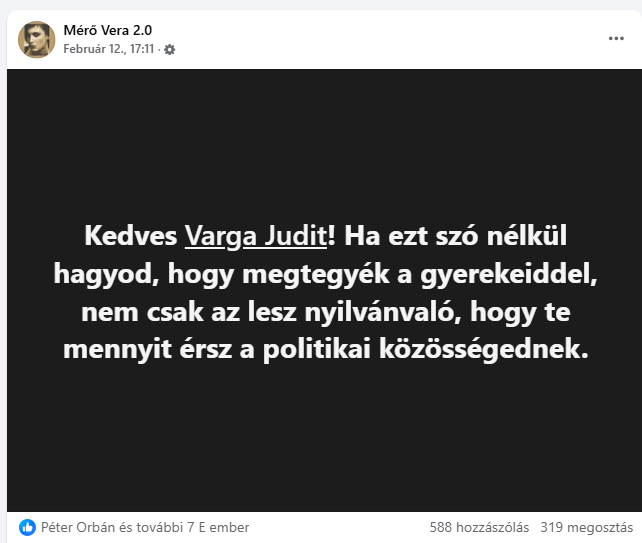Follow the tagged Varga Judit link
The image size is (642, 543).
pos(256,236)
